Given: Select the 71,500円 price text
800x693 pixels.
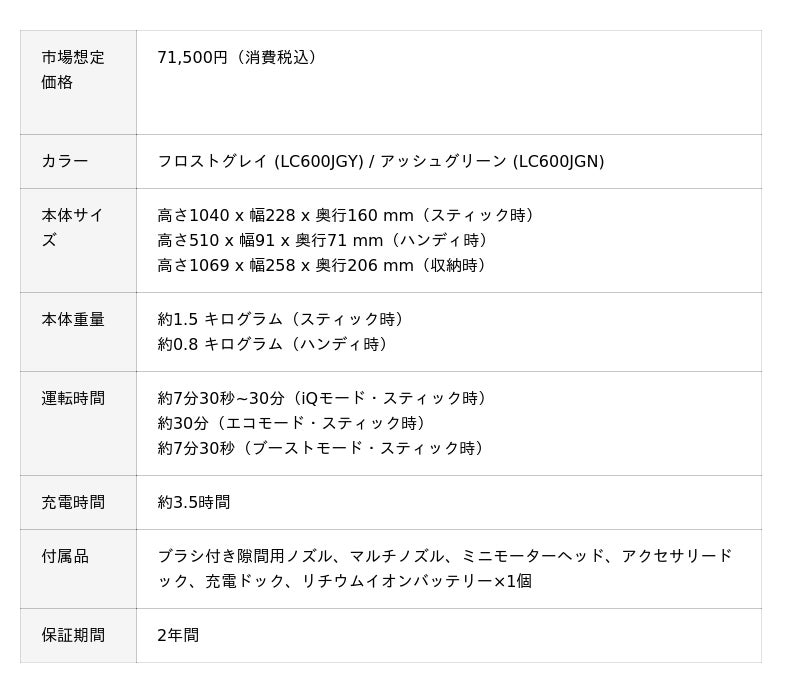Looking at the screenshot, I should pos(192,58).
